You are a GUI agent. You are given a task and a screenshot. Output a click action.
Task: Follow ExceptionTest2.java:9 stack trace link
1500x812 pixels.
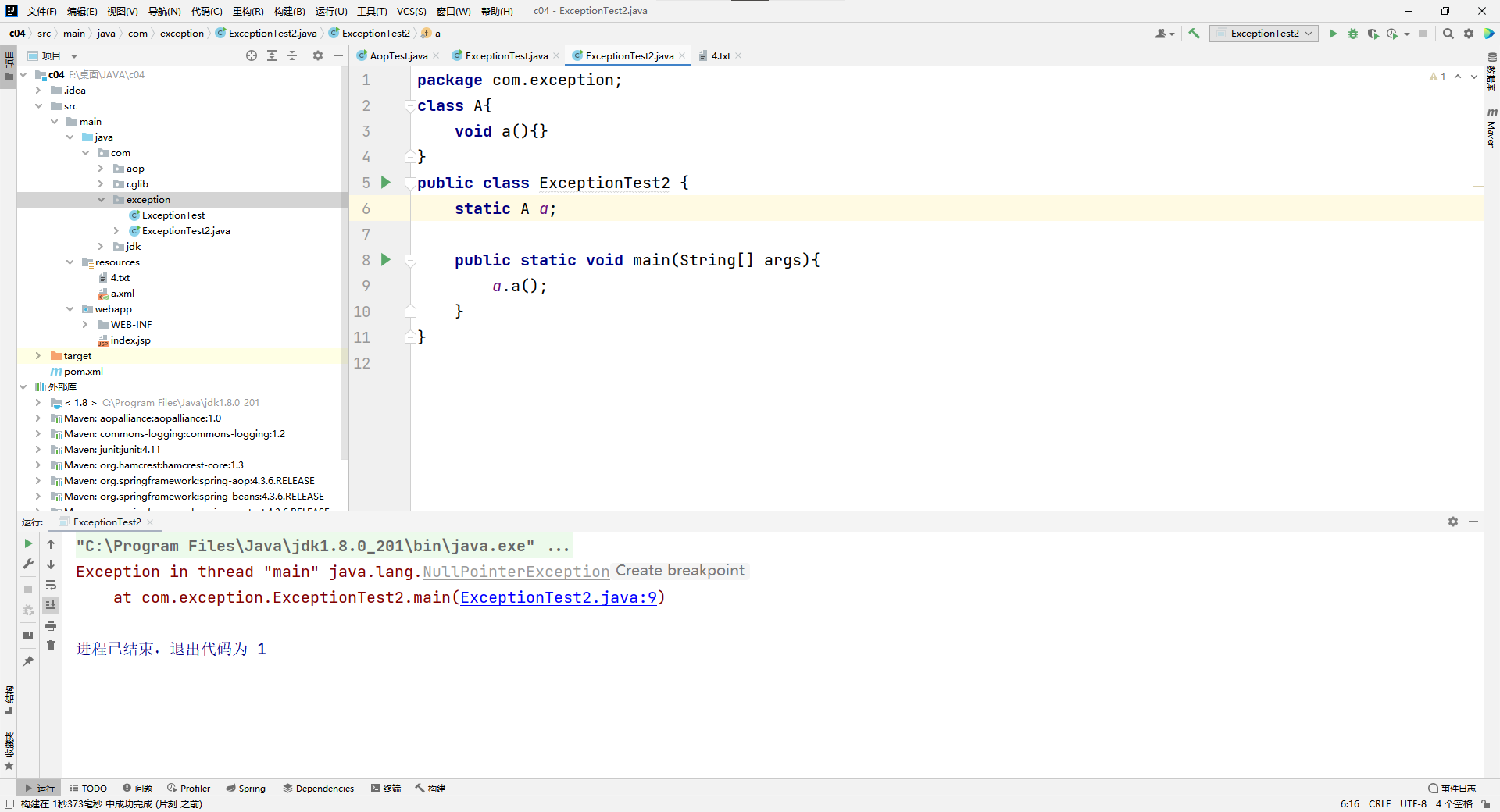point(559,597)
